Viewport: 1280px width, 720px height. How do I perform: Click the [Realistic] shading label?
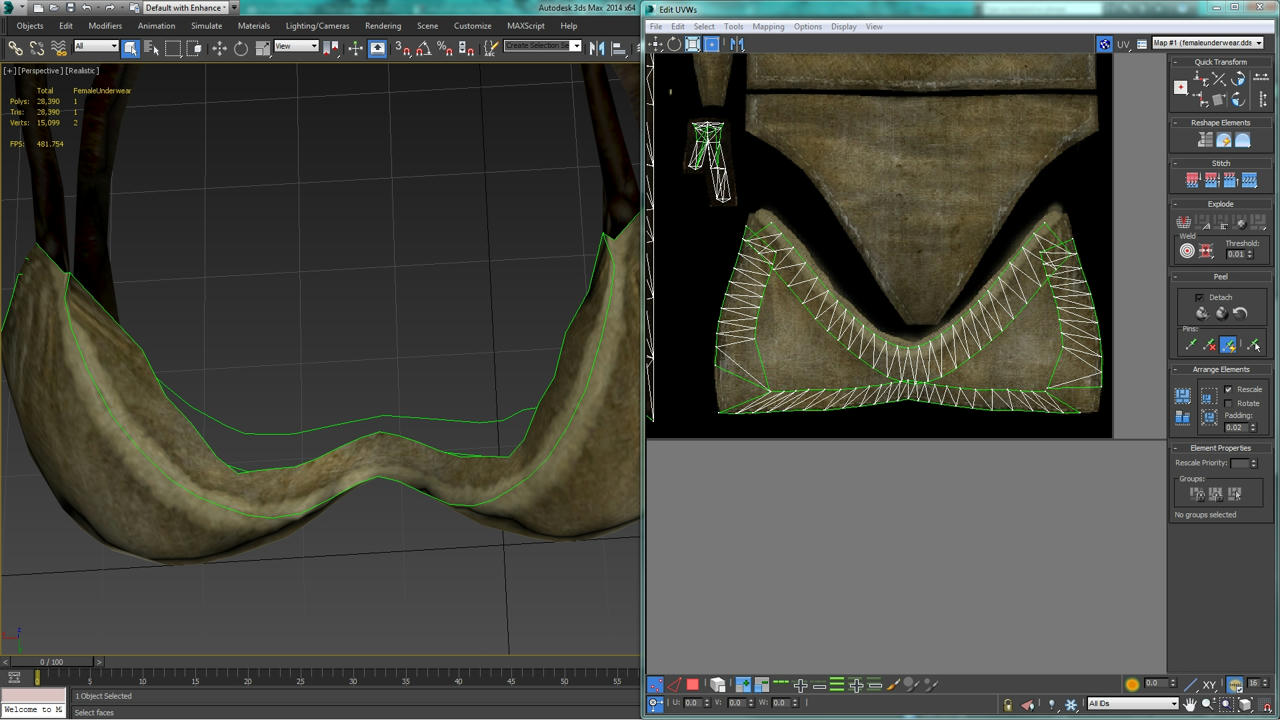[x=83, y=71]
